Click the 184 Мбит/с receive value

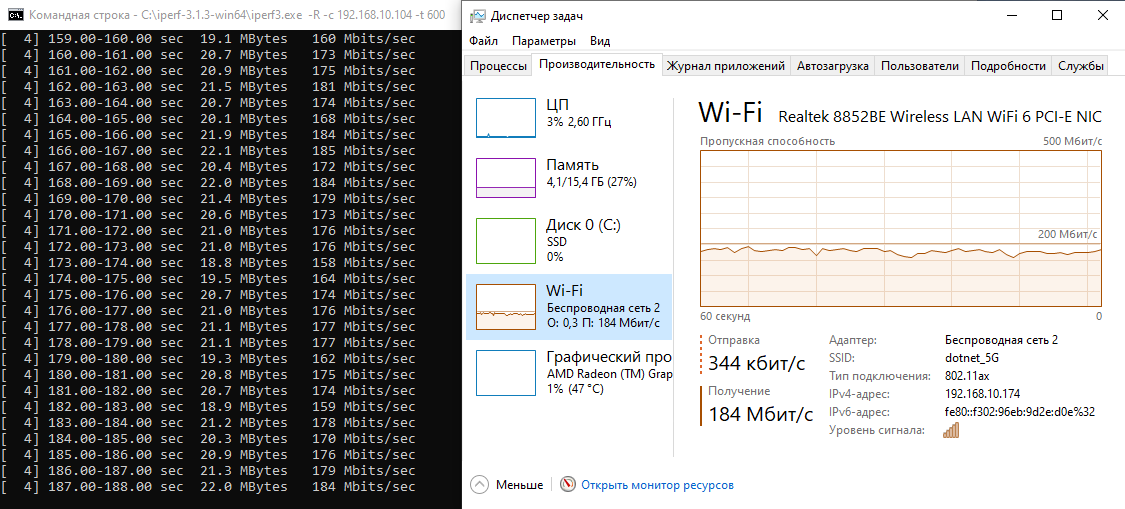coord(761,414)
